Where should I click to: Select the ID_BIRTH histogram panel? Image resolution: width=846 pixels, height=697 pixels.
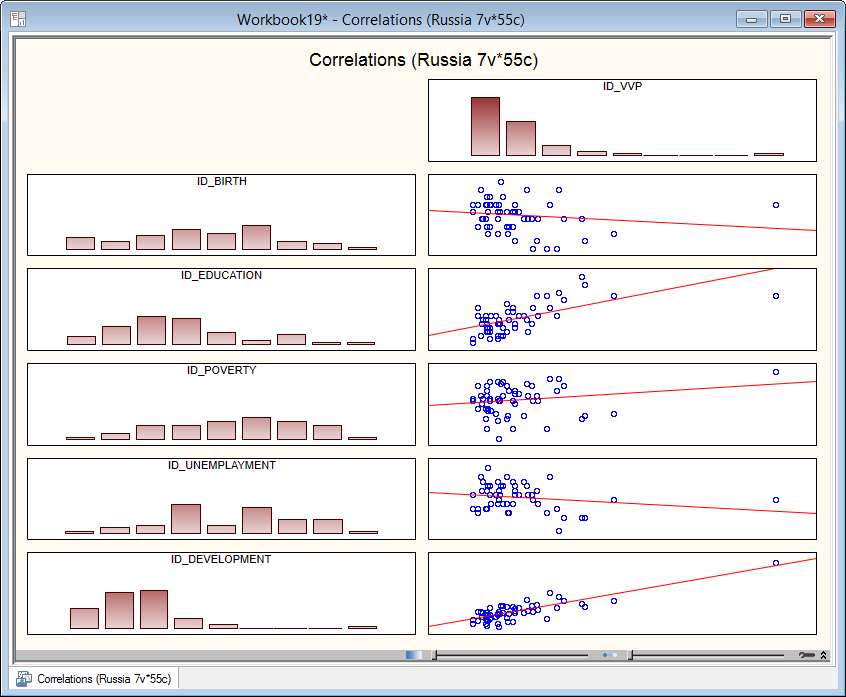[x=221, y=215]
